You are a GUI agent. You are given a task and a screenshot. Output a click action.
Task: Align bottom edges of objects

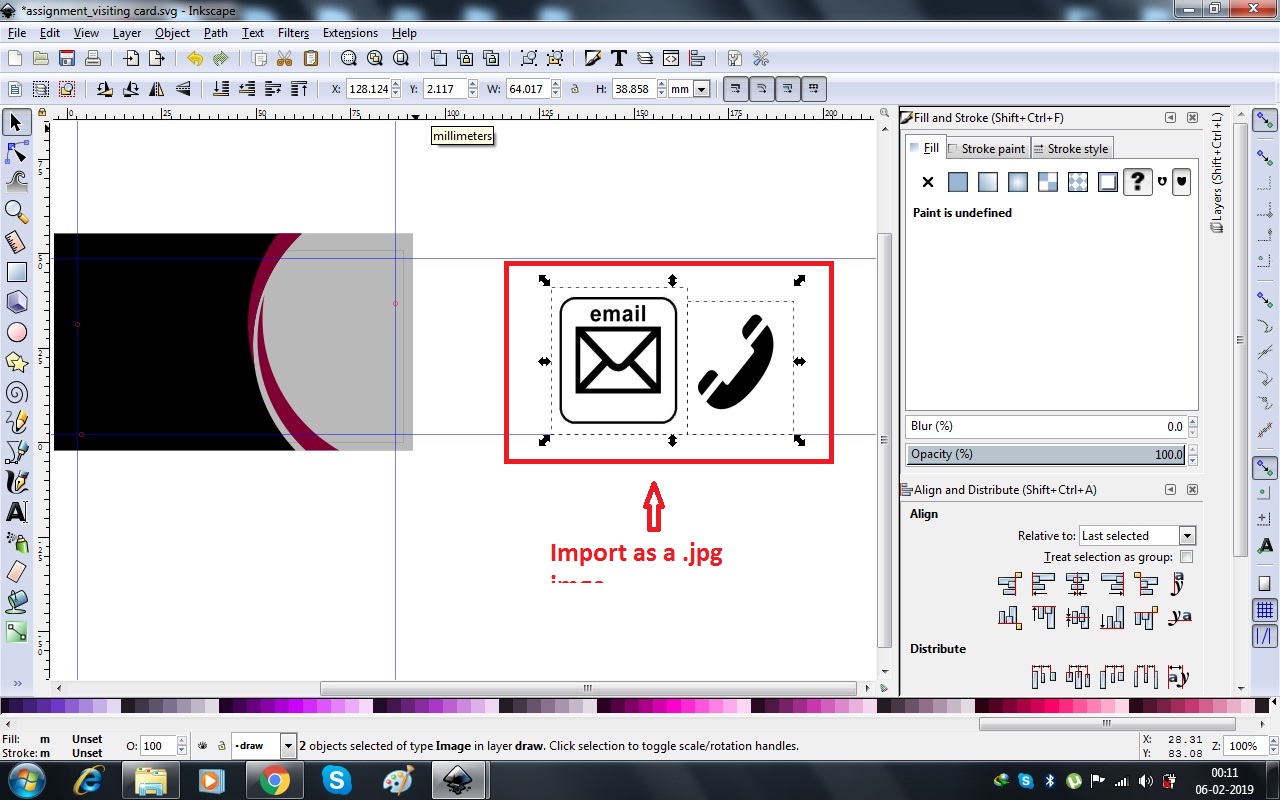(x=1111, y=617)
